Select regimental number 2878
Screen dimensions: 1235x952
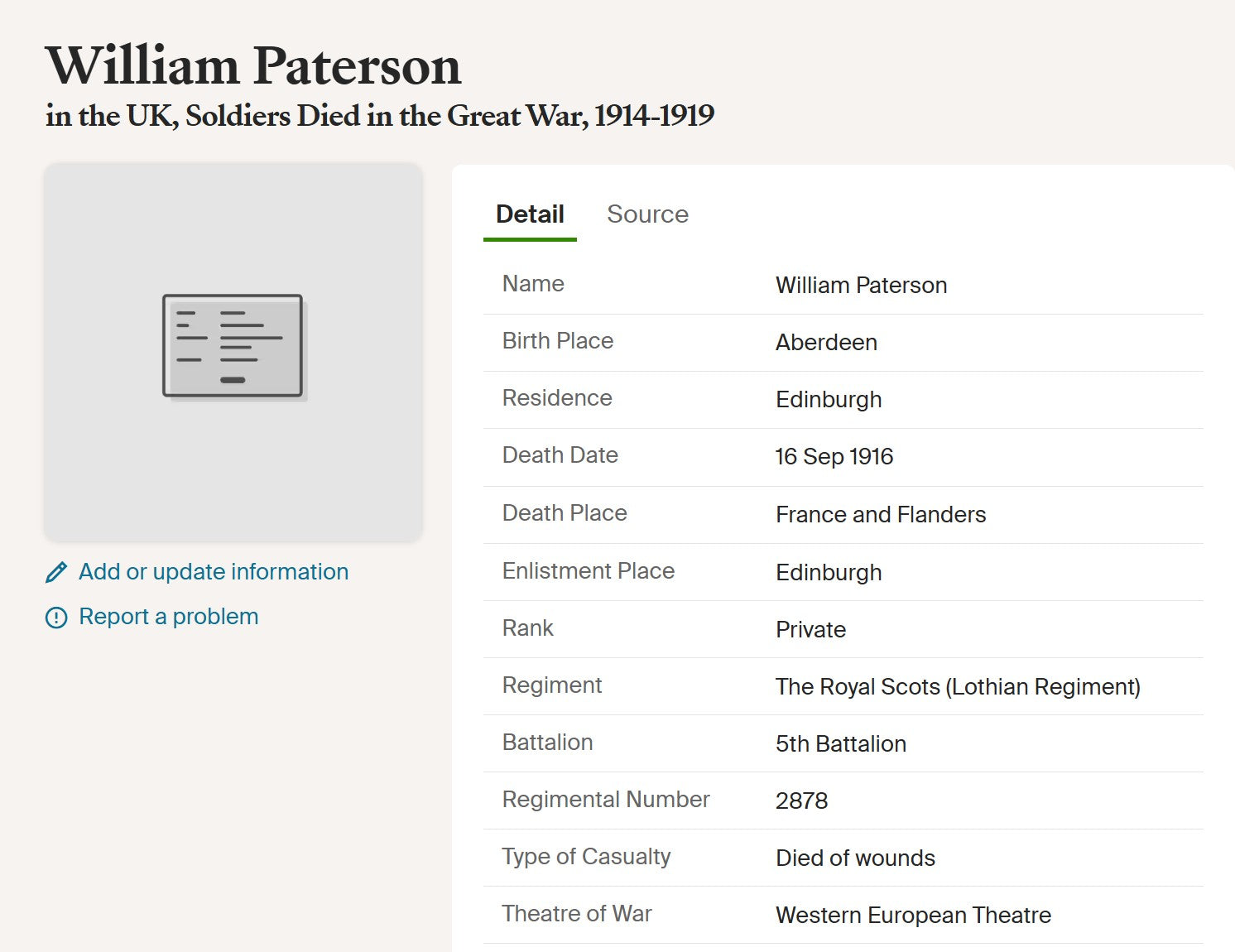tap(801, 801)
